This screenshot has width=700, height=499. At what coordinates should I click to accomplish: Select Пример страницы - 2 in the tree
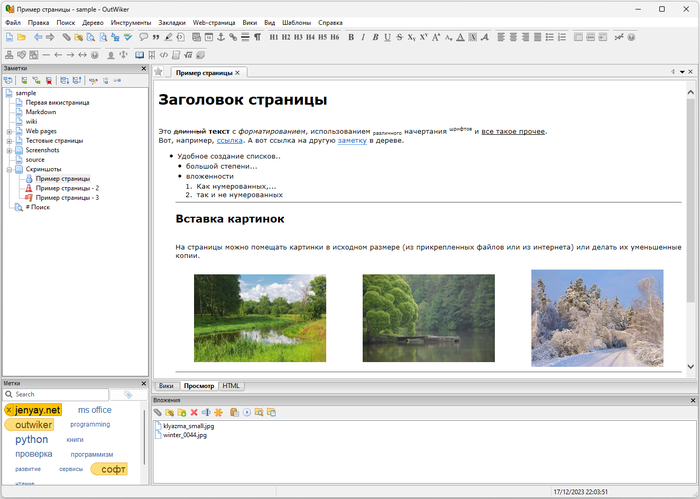[x=67, y=188]
